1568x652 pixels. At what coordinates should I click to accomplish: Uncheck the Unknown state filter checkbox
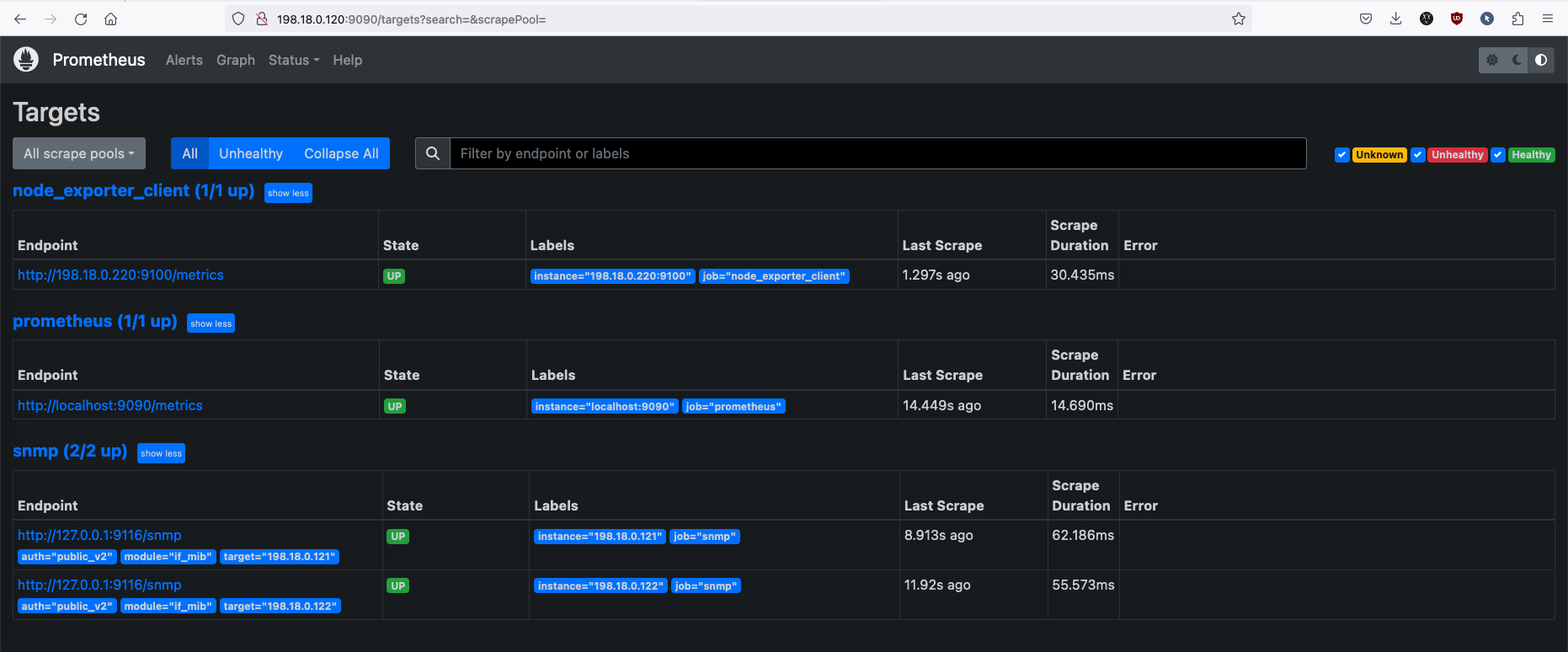(x=1341, y=155)
